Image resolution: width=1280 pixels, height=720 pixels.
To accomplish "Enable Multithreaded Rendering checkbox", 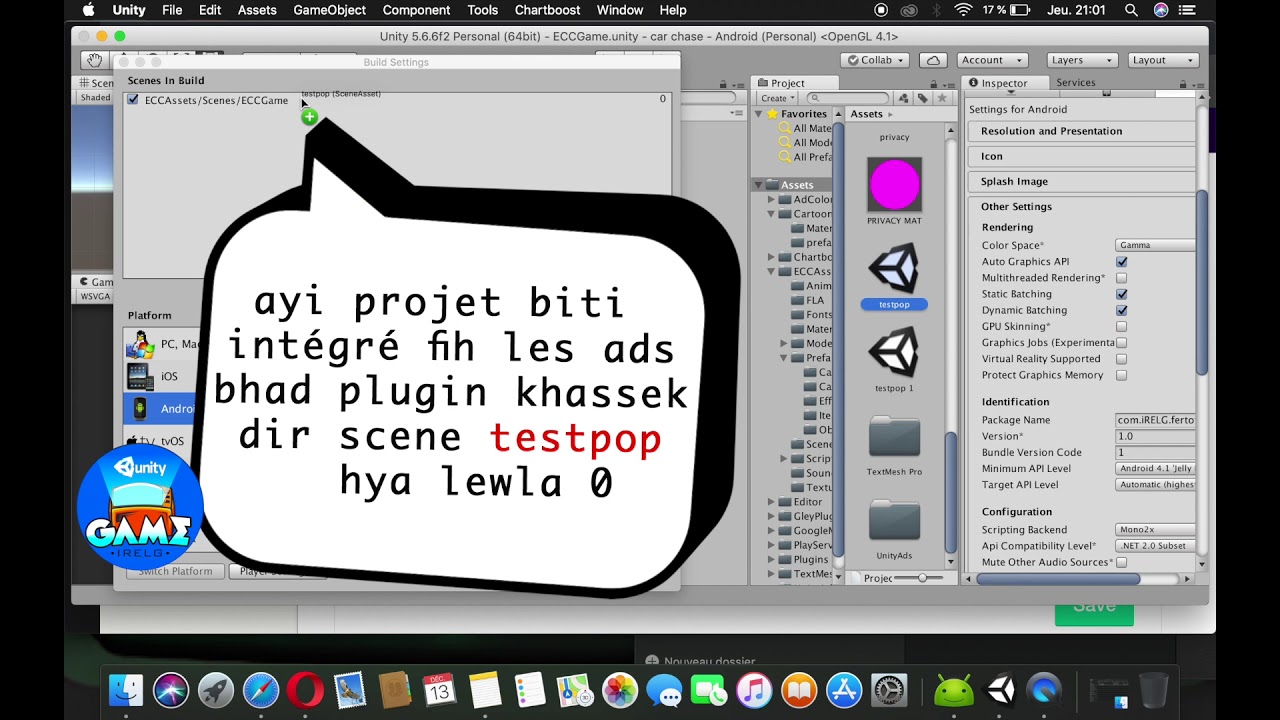I will (1121, 278).
